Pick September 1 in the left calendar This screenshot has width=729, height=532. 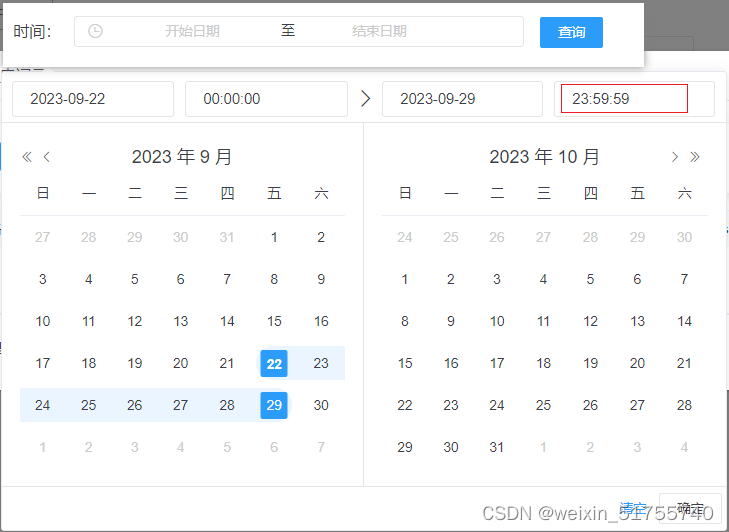click(x=274, y=237)
